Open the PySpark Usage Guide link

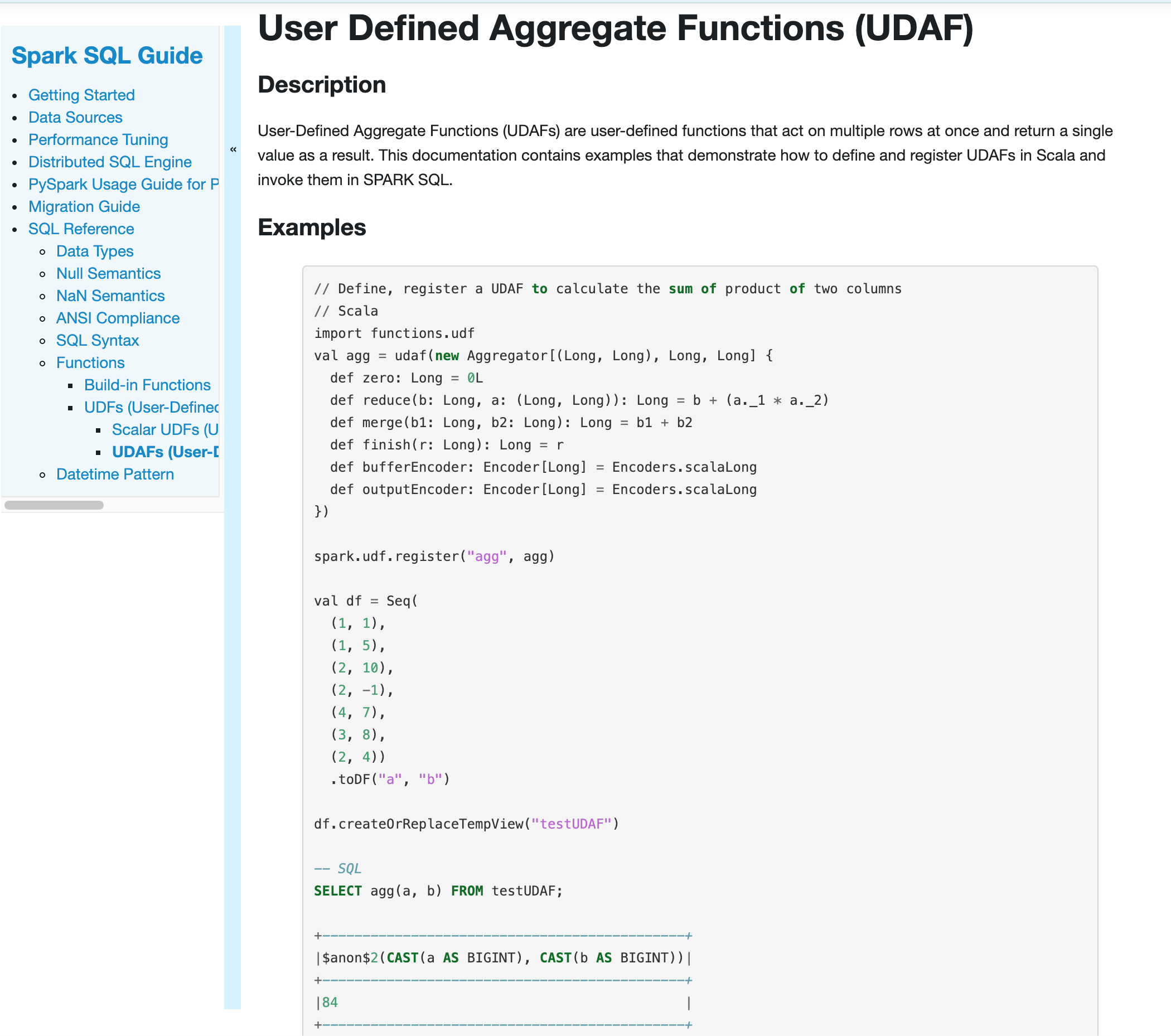point(123,185)
